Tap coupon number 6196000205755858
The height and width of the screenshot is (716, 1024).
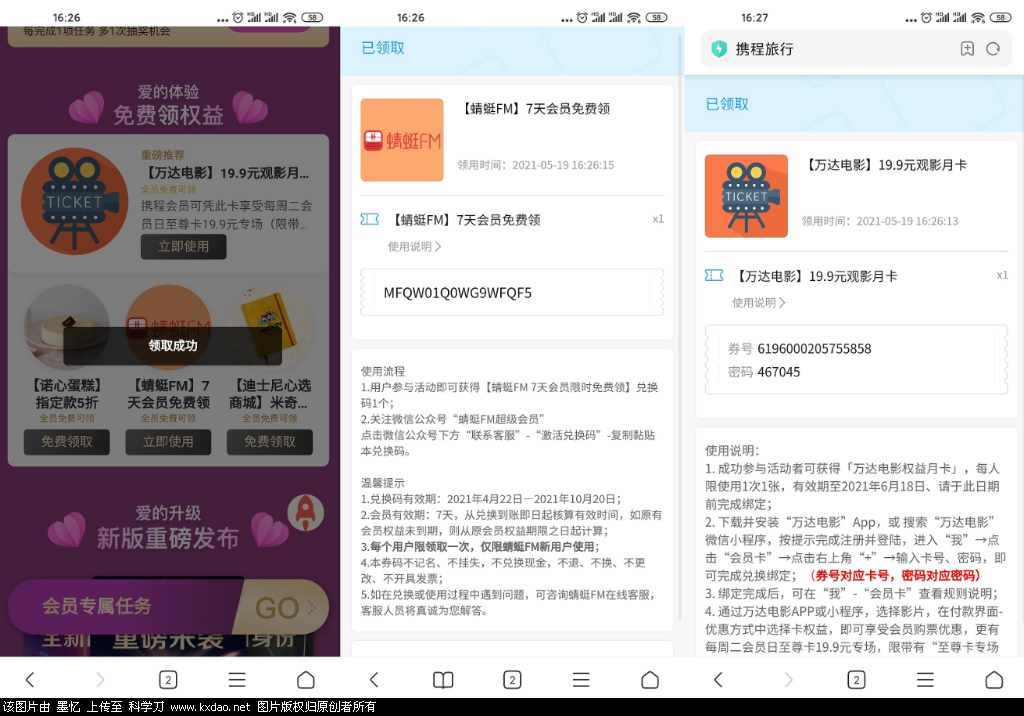[x=814, y=349]
